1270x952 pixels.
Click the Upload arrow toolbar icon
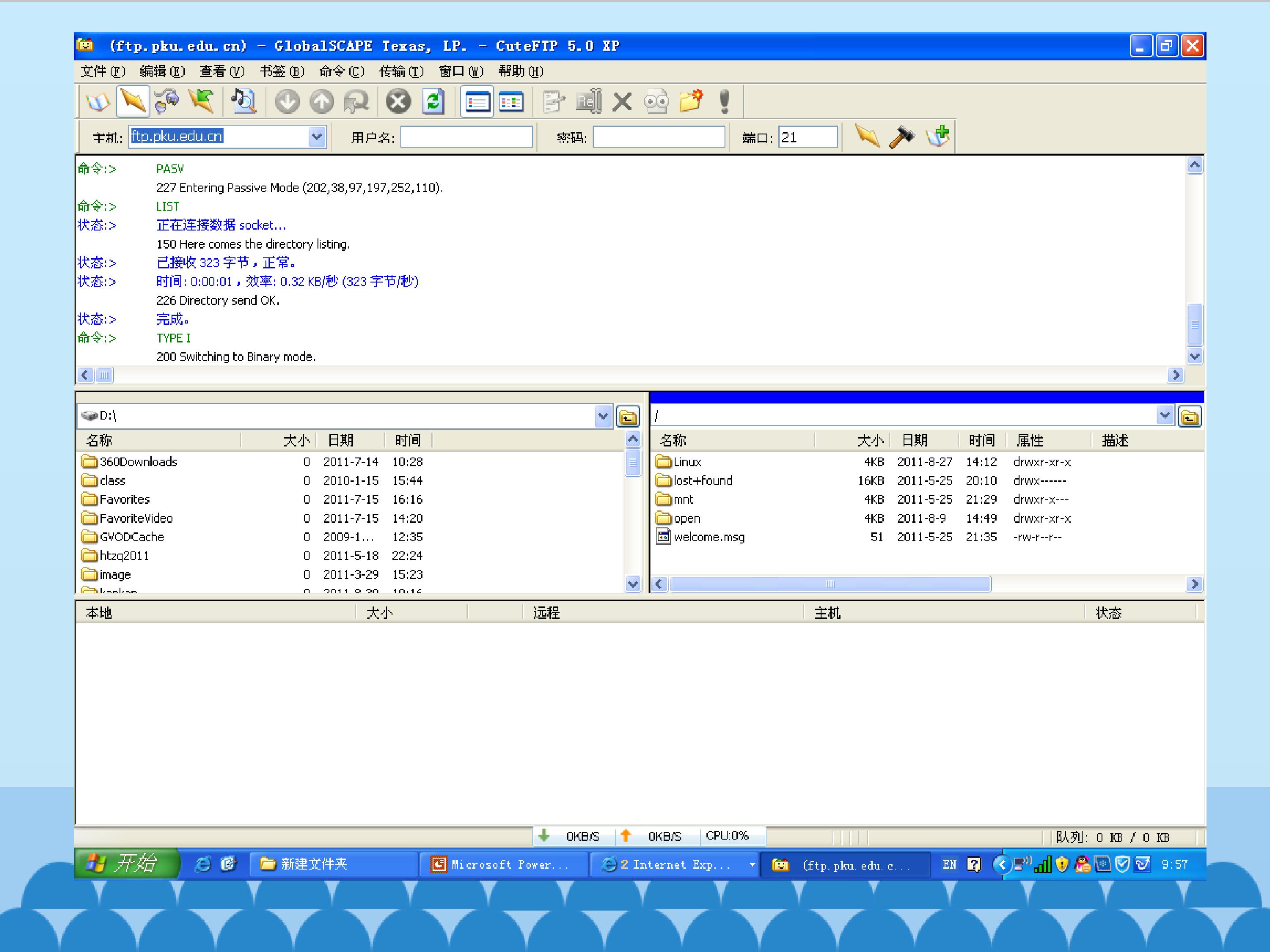(x=321, y=101)
